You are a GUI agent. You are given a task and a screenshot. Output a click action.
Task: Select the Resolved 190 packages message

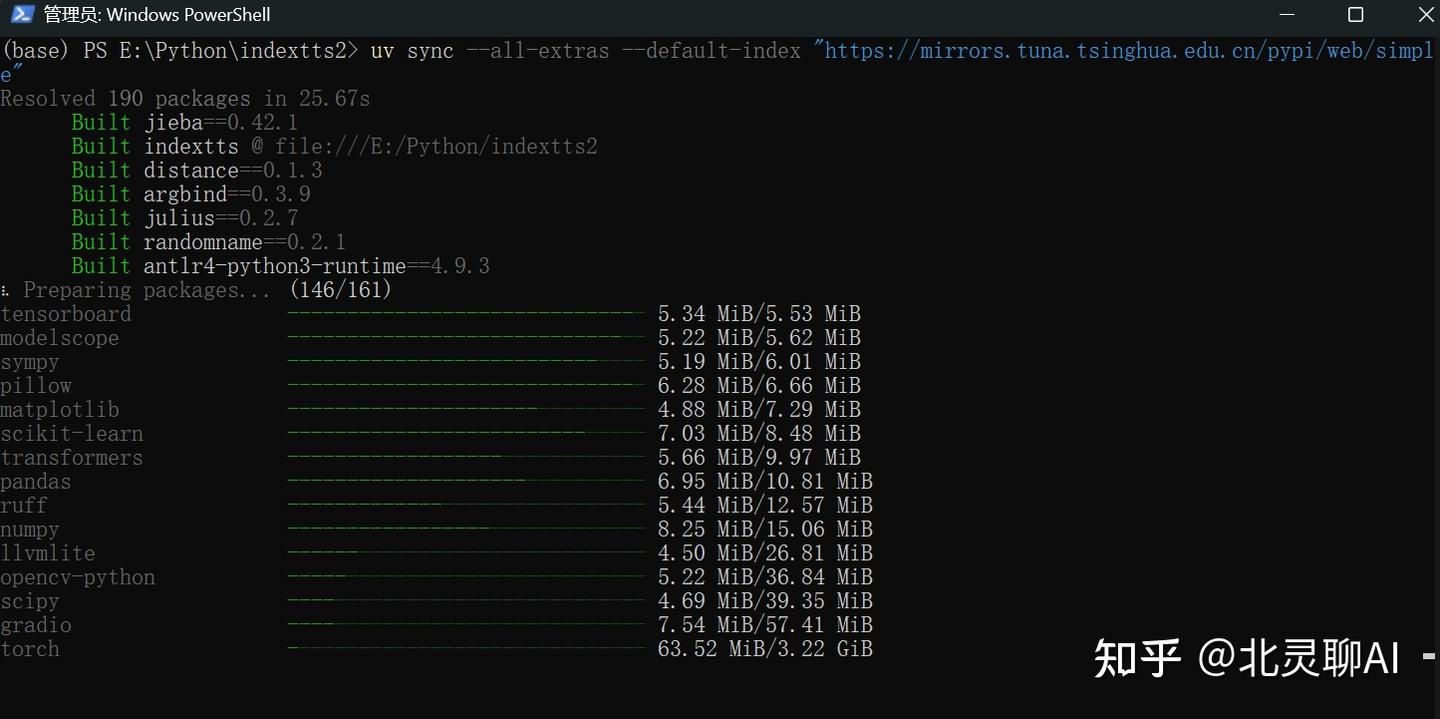coord(185,98)
